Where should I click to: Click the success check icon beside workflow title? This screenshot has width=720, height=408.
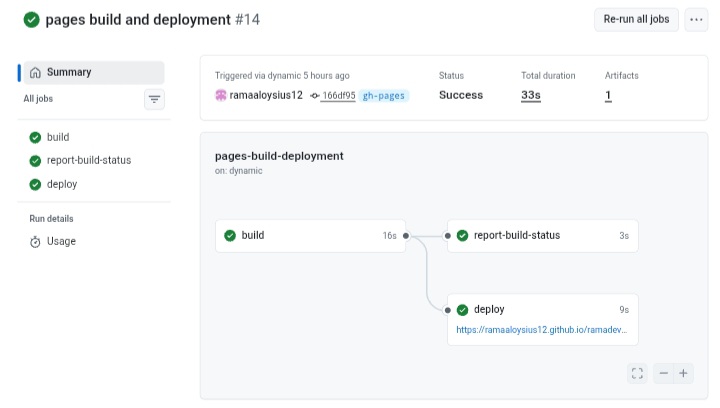pyautogui.click(x=32, y=20)
